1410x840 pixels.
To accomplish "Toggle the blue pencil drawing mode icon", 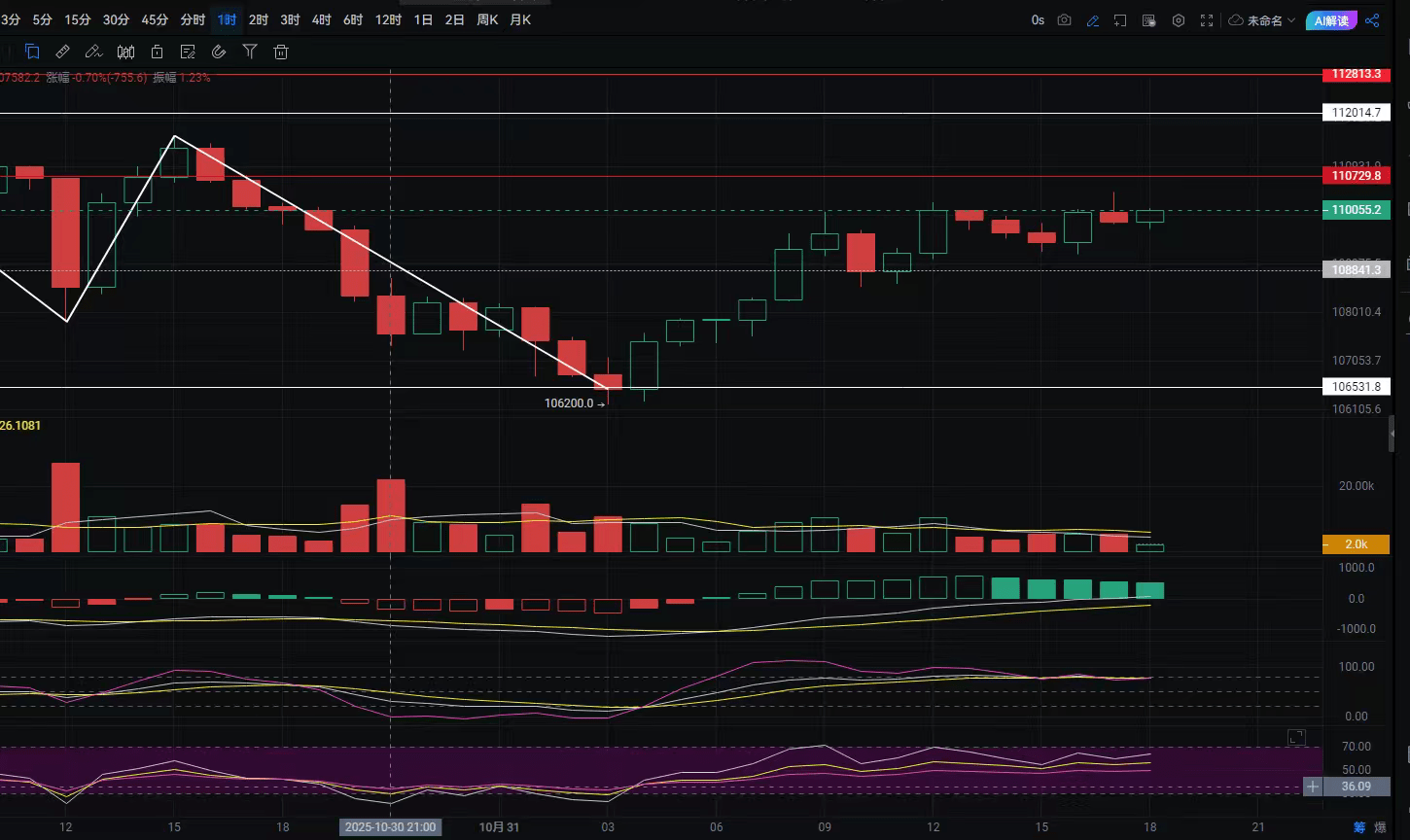I will (1093, 20).
